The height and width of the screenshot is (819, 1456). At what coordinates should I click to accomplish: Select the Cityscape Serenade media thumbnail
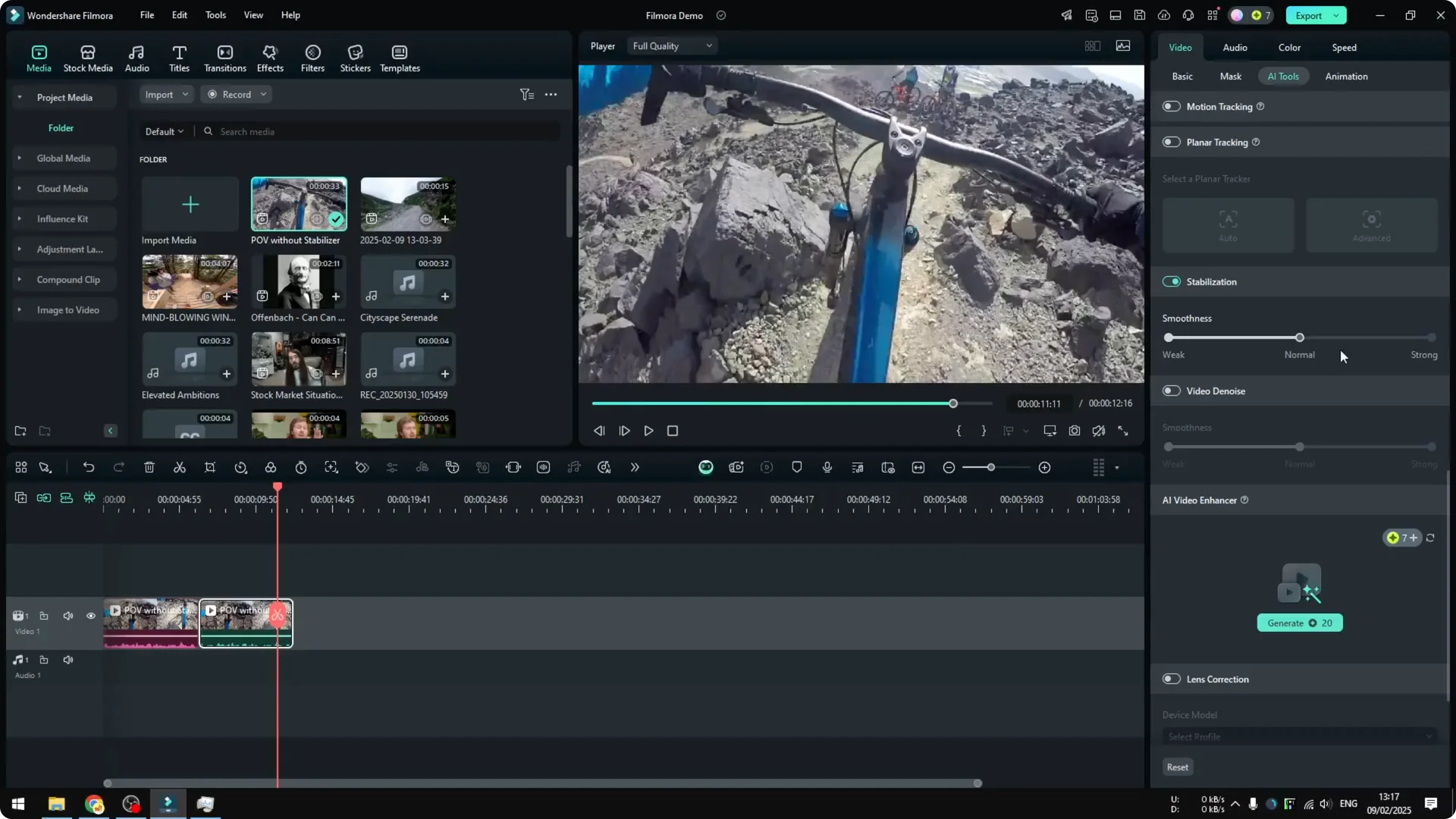point(407,281)
